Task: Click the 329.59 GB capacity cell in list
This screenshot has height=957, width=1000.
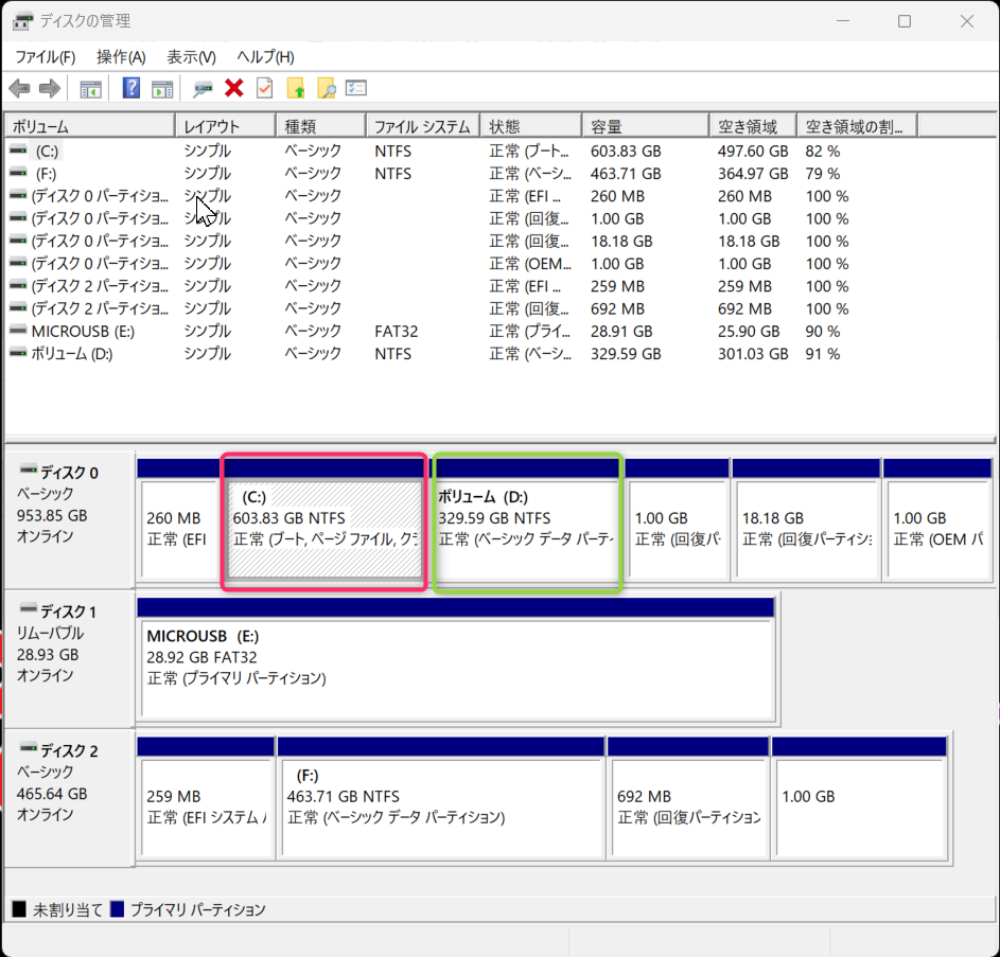Action: [626, 354]
